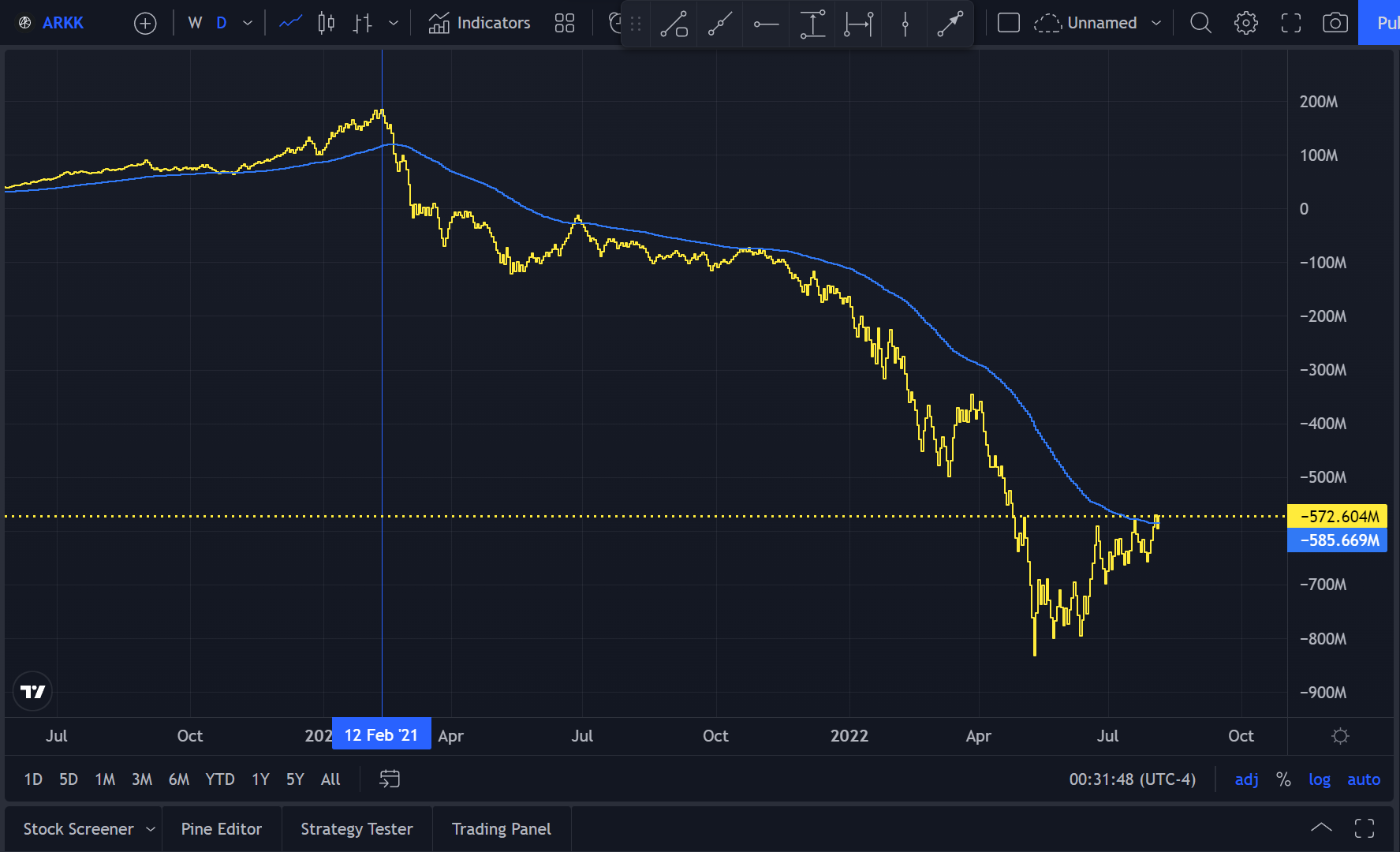The image size is (1400, 852).
Task: Choose the line chart style
Action: pos(290,23)
